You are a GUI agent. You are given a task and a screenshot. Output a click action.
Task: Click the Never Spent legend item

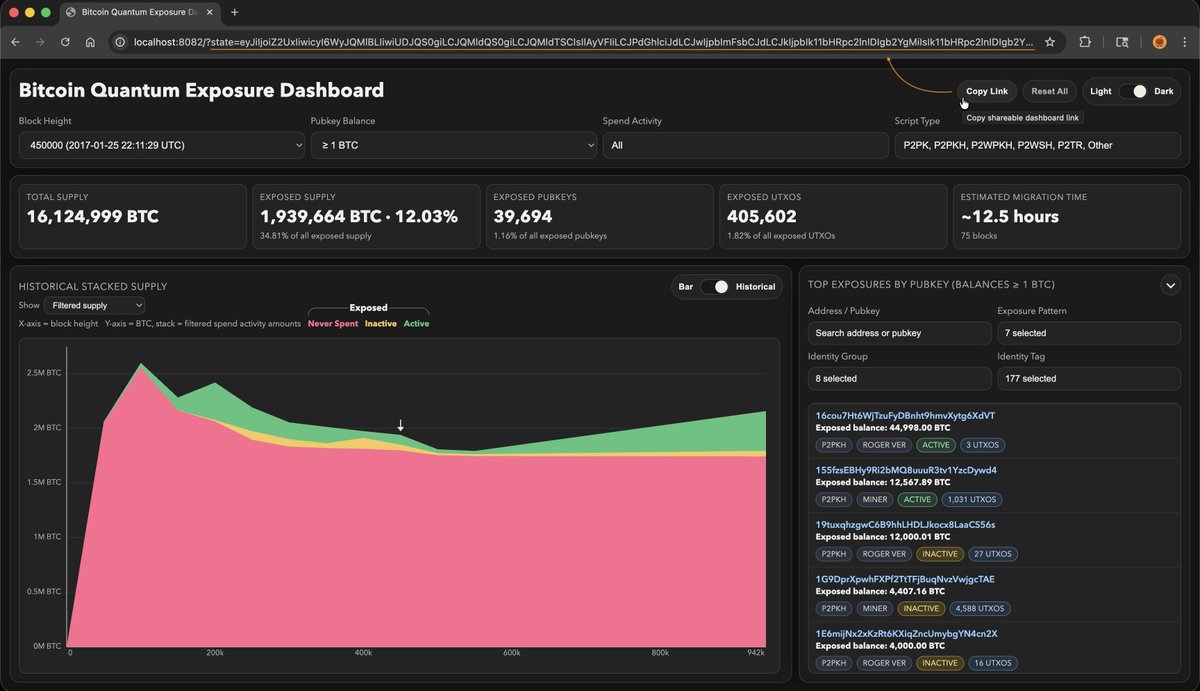coord(332,324)
